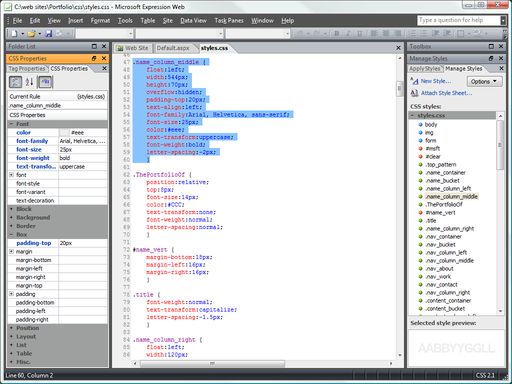Expand the padding shorthand property

(x=11, y=294)
